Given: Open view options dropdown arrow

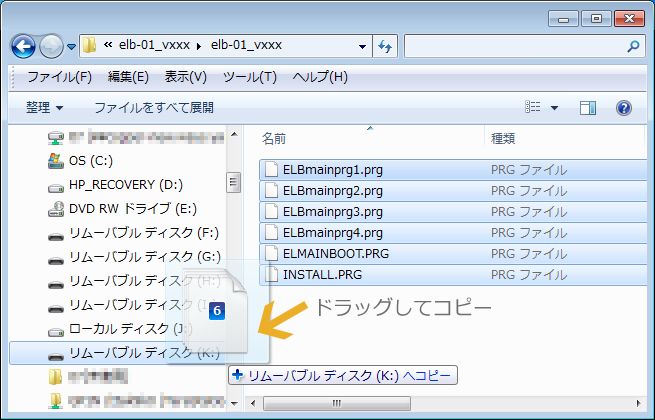Looking at the screenshot, I should (554, 107).
